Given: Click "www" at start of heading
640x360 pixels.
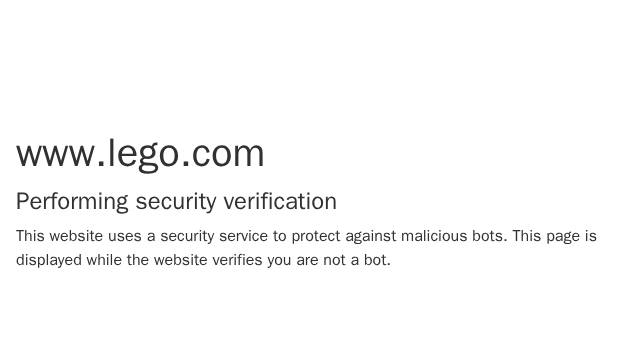Looking at the screenshot, I should (55, 156).
